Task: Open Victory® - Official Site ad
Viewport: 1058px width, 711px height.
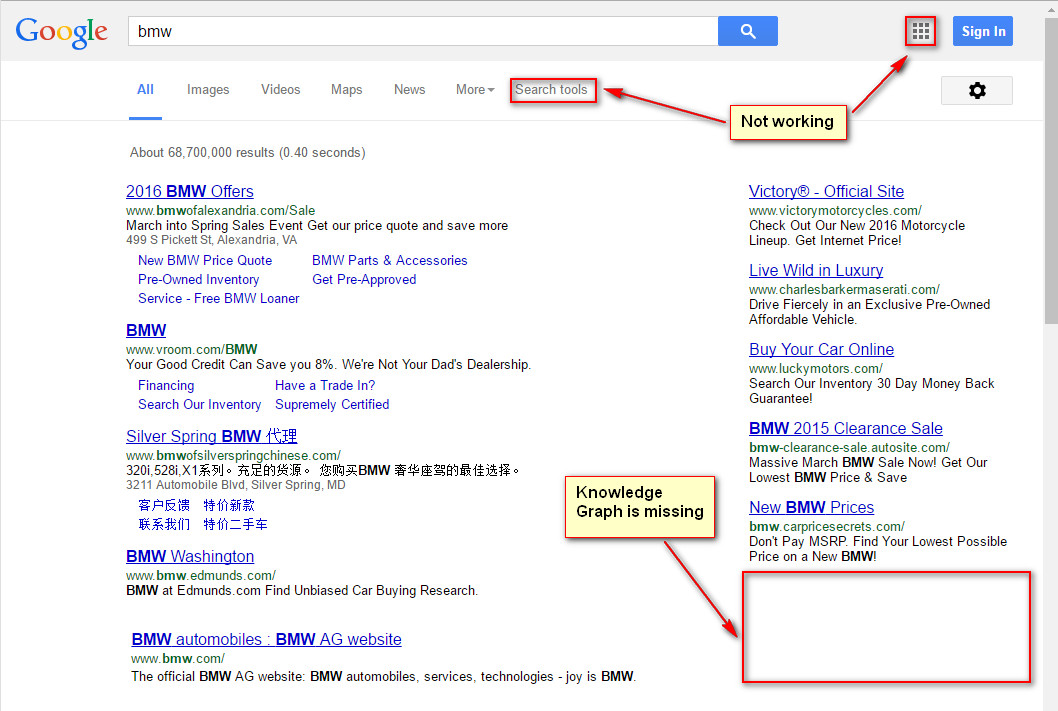Action: [826, 192]
